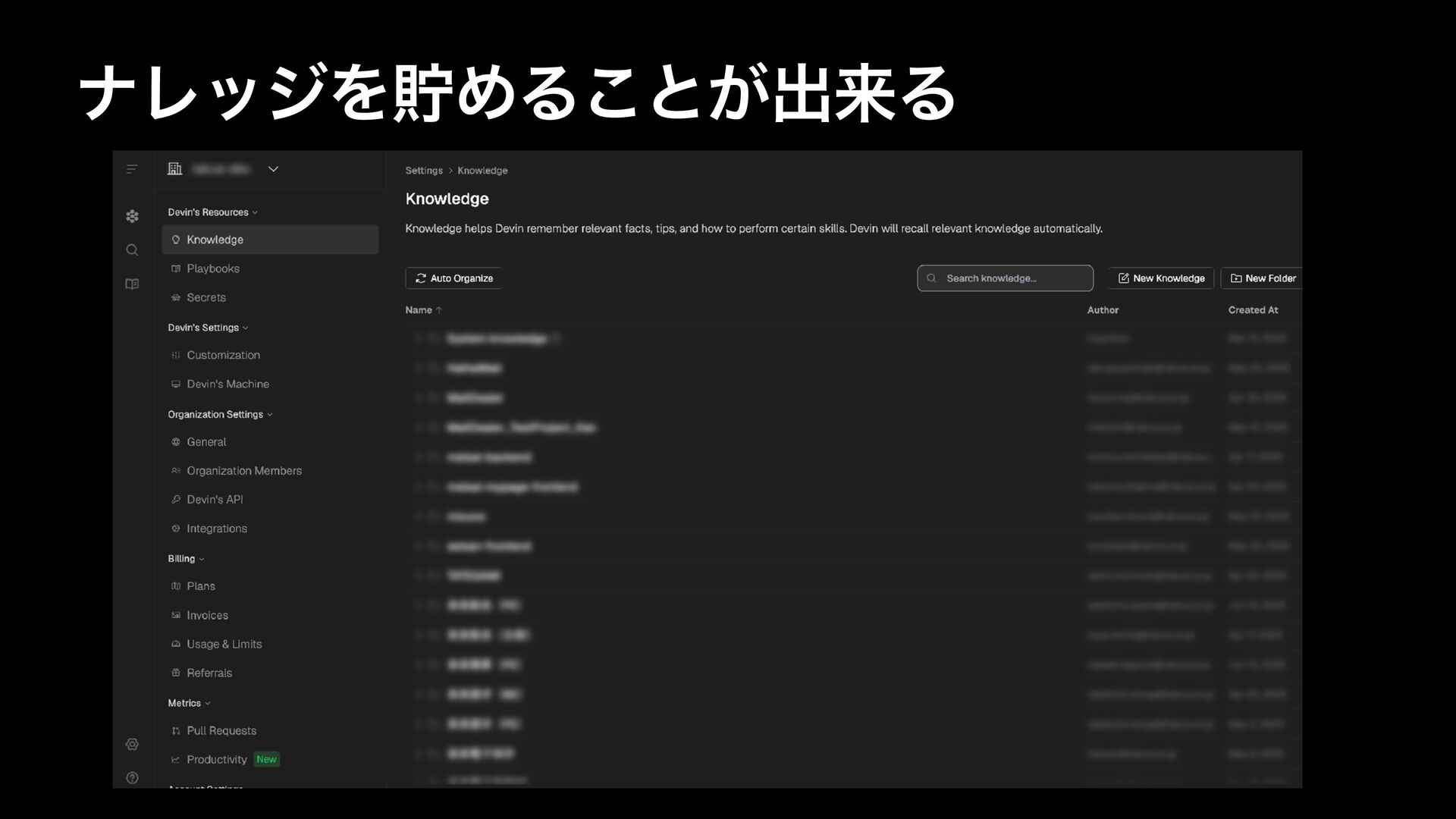Click the search magnifier in the left rail
Screen dimensions: 1456x819
[132, 250]
